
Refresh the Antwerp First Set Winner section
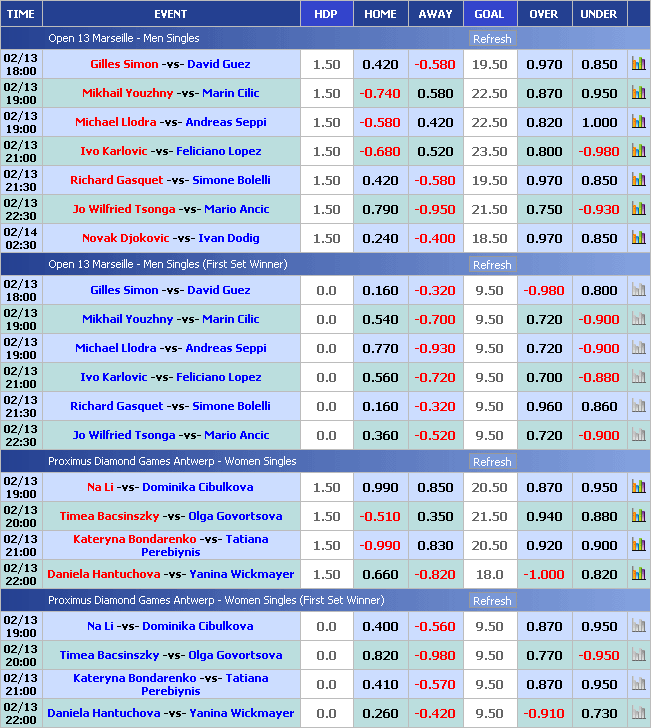pos(491,601)
